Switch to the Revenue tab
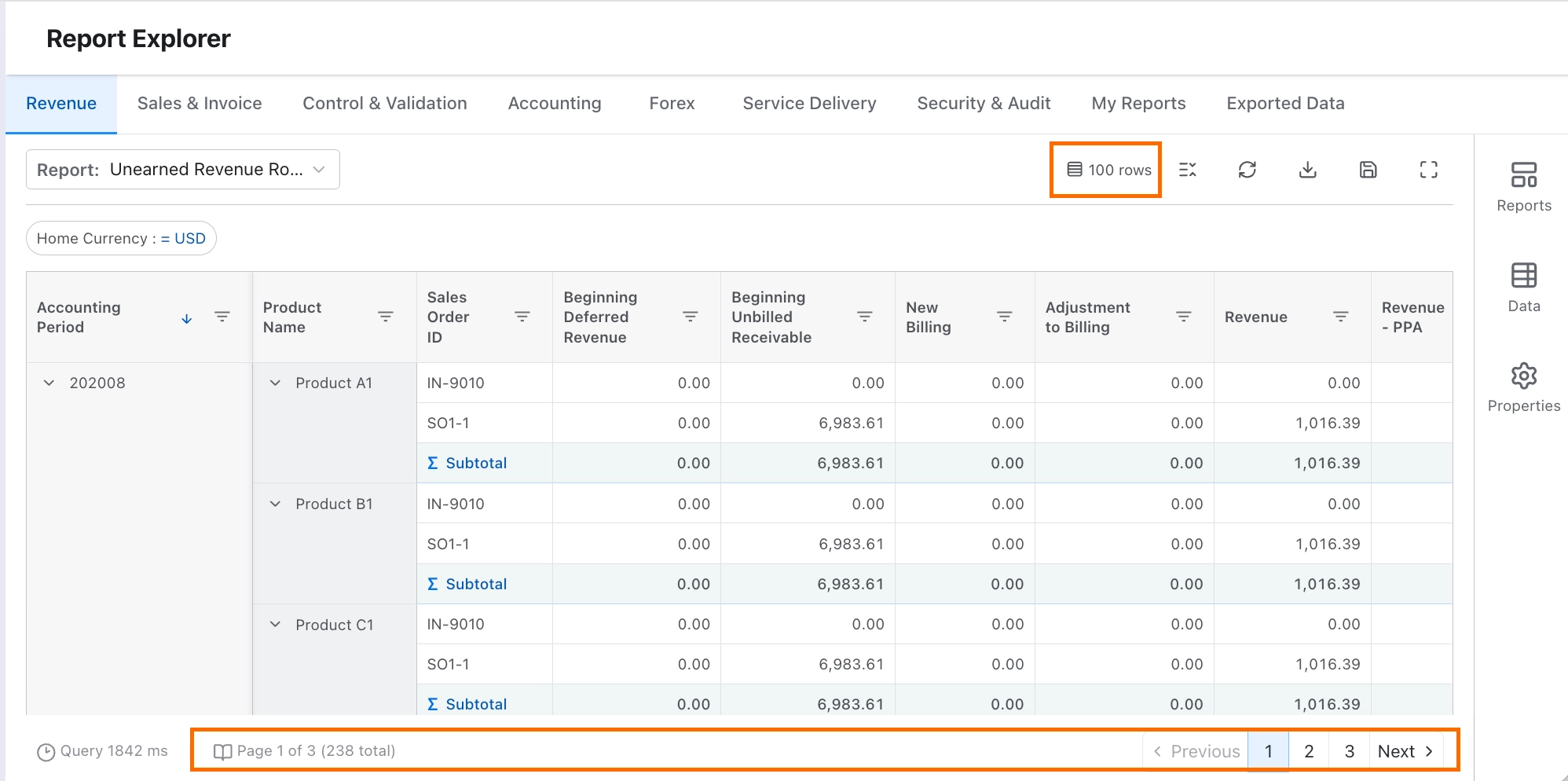The width and height of the screenshot is (1568, 781). pos(61,104)
